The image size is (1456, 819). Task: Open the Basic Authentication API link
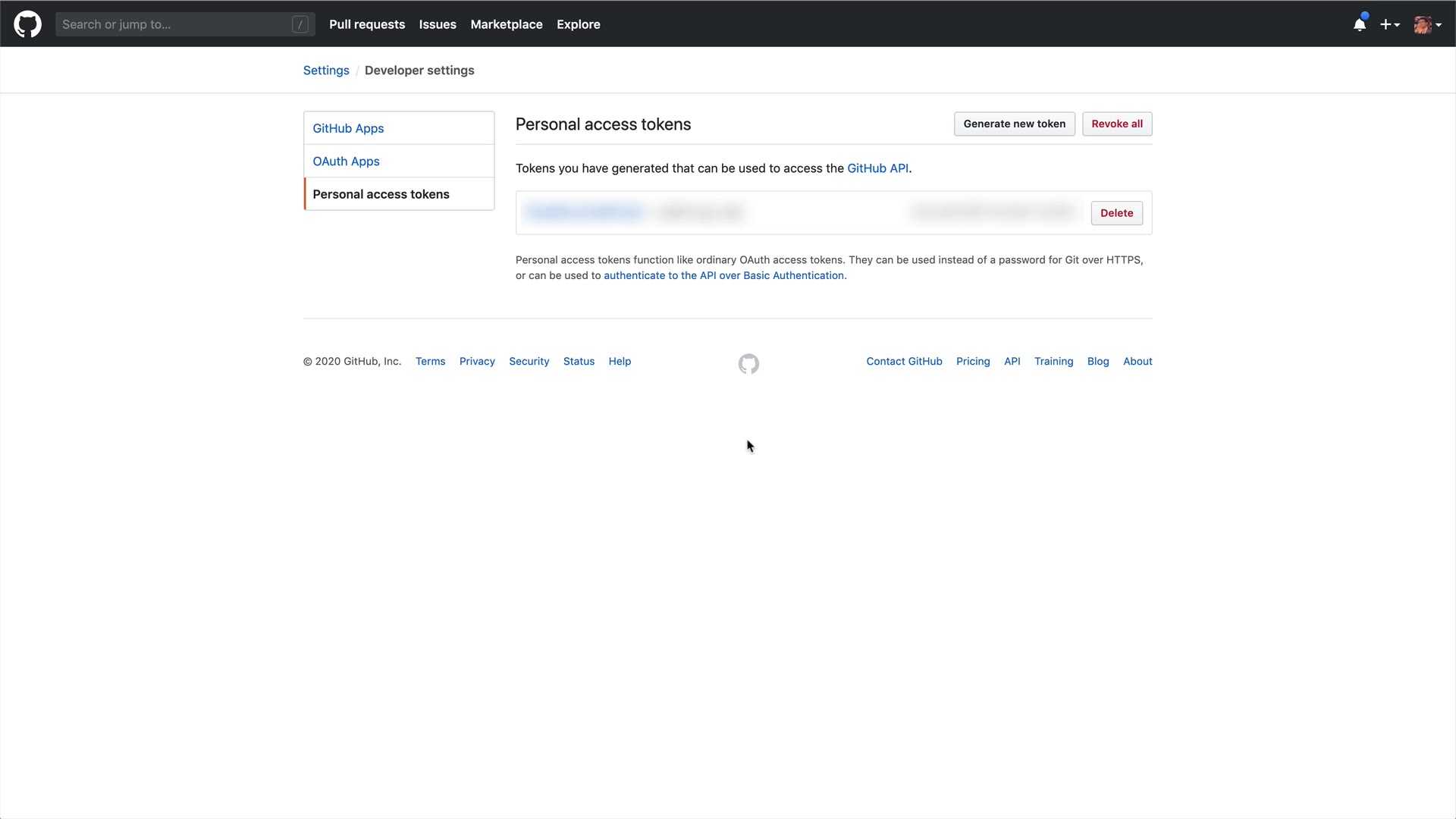click(724, 275)
